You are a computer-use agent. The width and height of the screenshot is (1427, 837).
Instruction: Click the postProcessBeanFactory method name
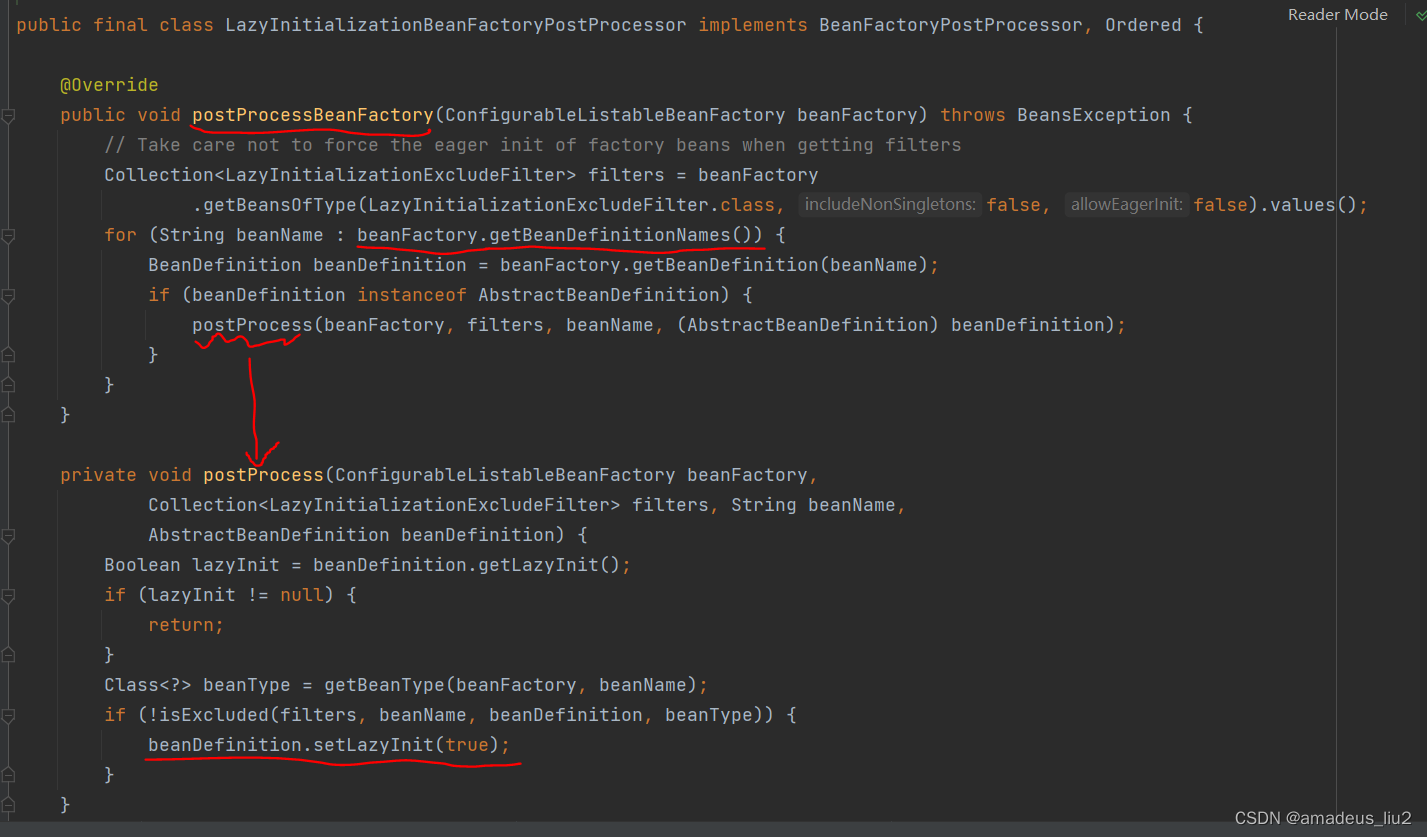point(312,115)
